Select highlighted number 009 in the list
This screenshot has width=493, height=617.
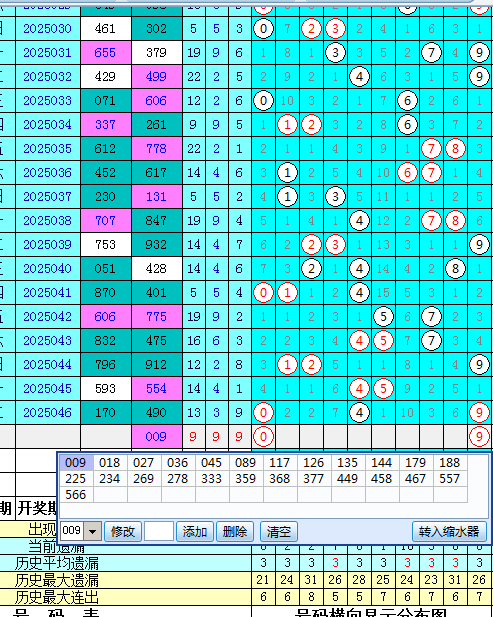coord(76,462)
